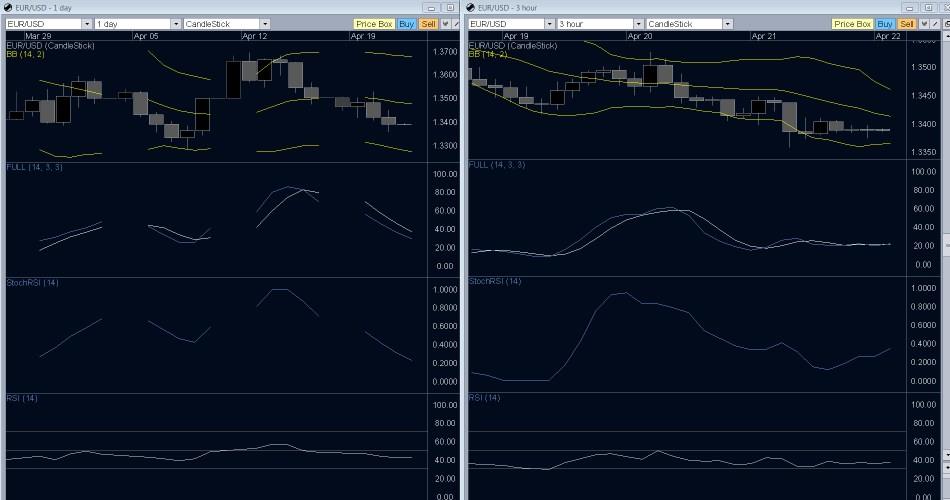The image size is (950, 500).
Task: Click Apr 05 date label on 1 day chart
Action: coord(146,36)
